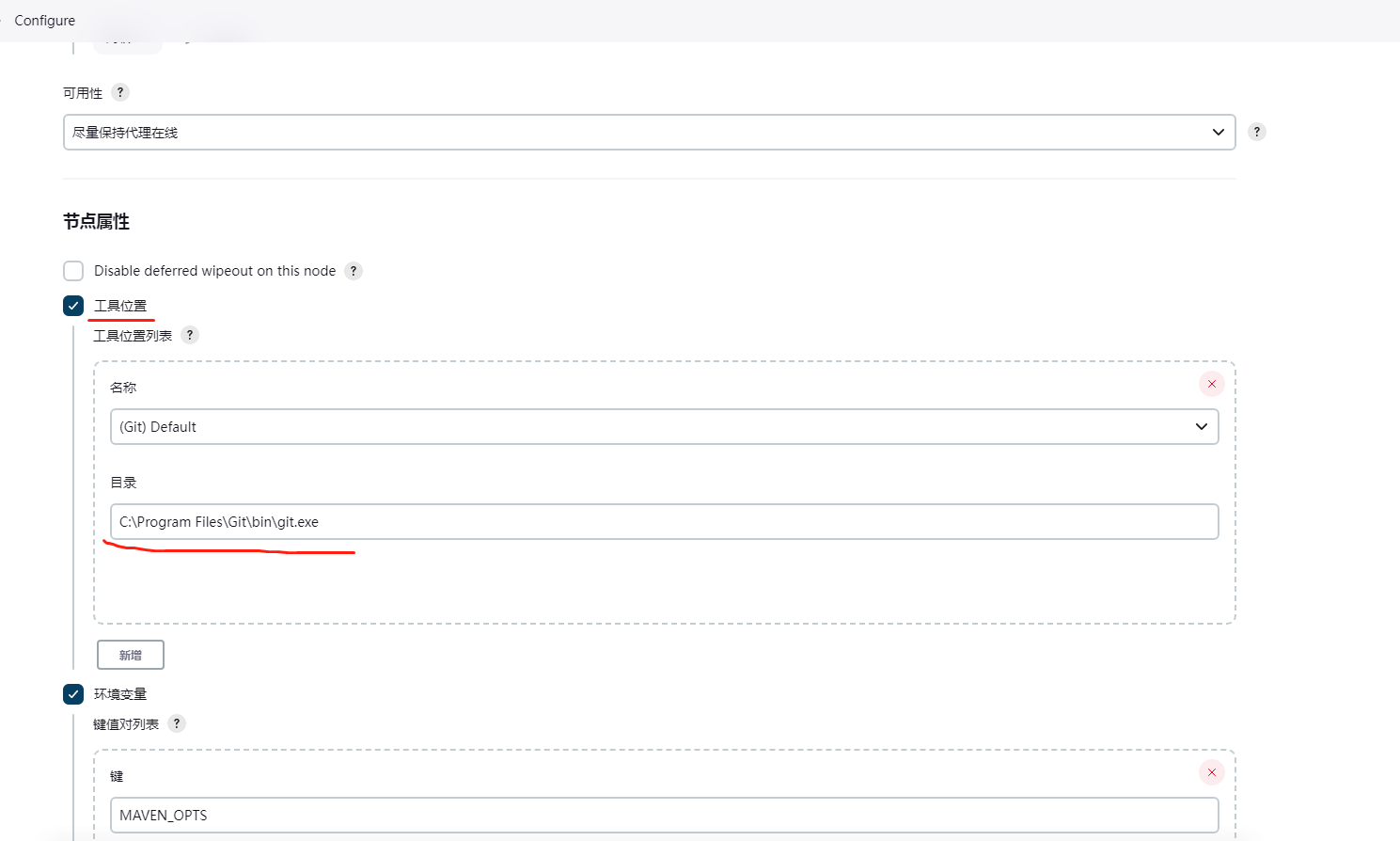Open help for 可用性 setting
This screenshot has height=841, width=1400.
(119, 92)
